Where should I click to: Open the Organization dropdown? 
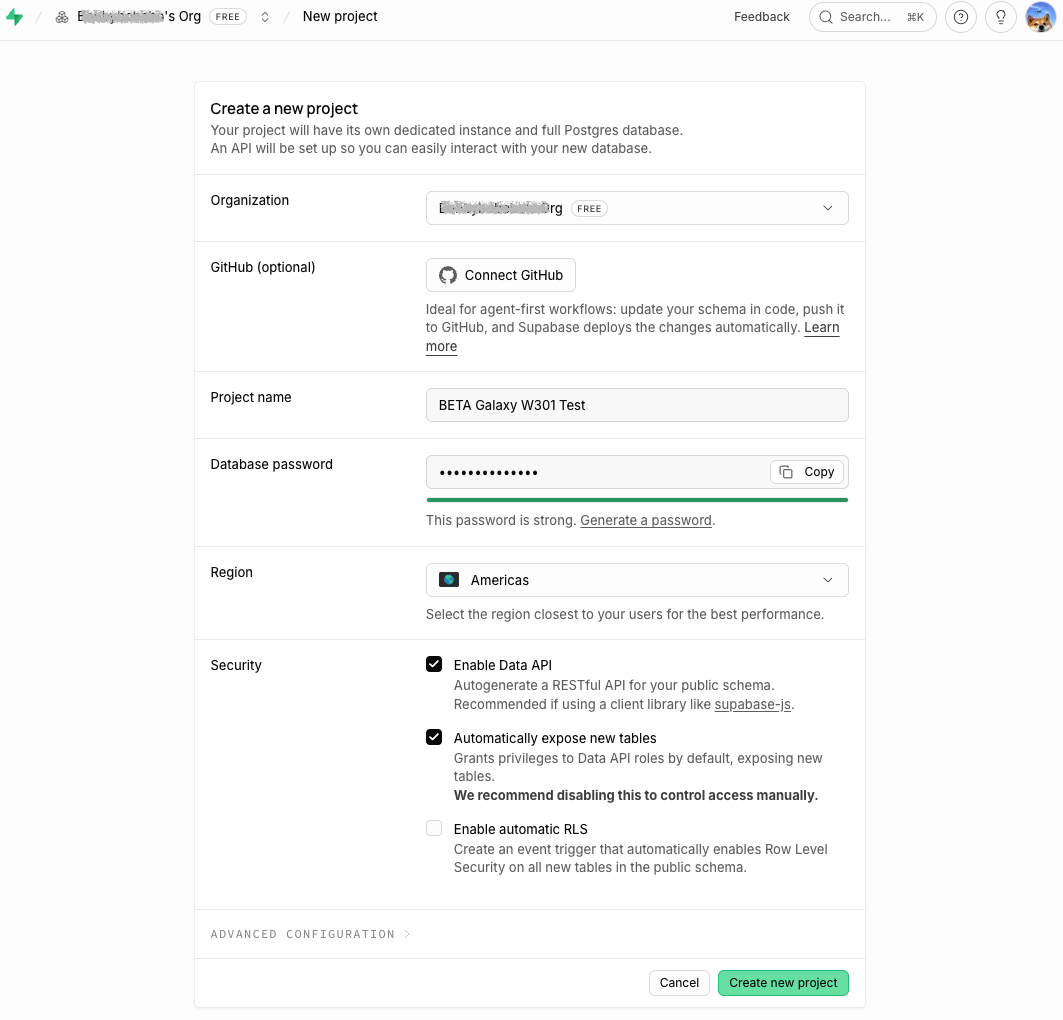(637, 208)
